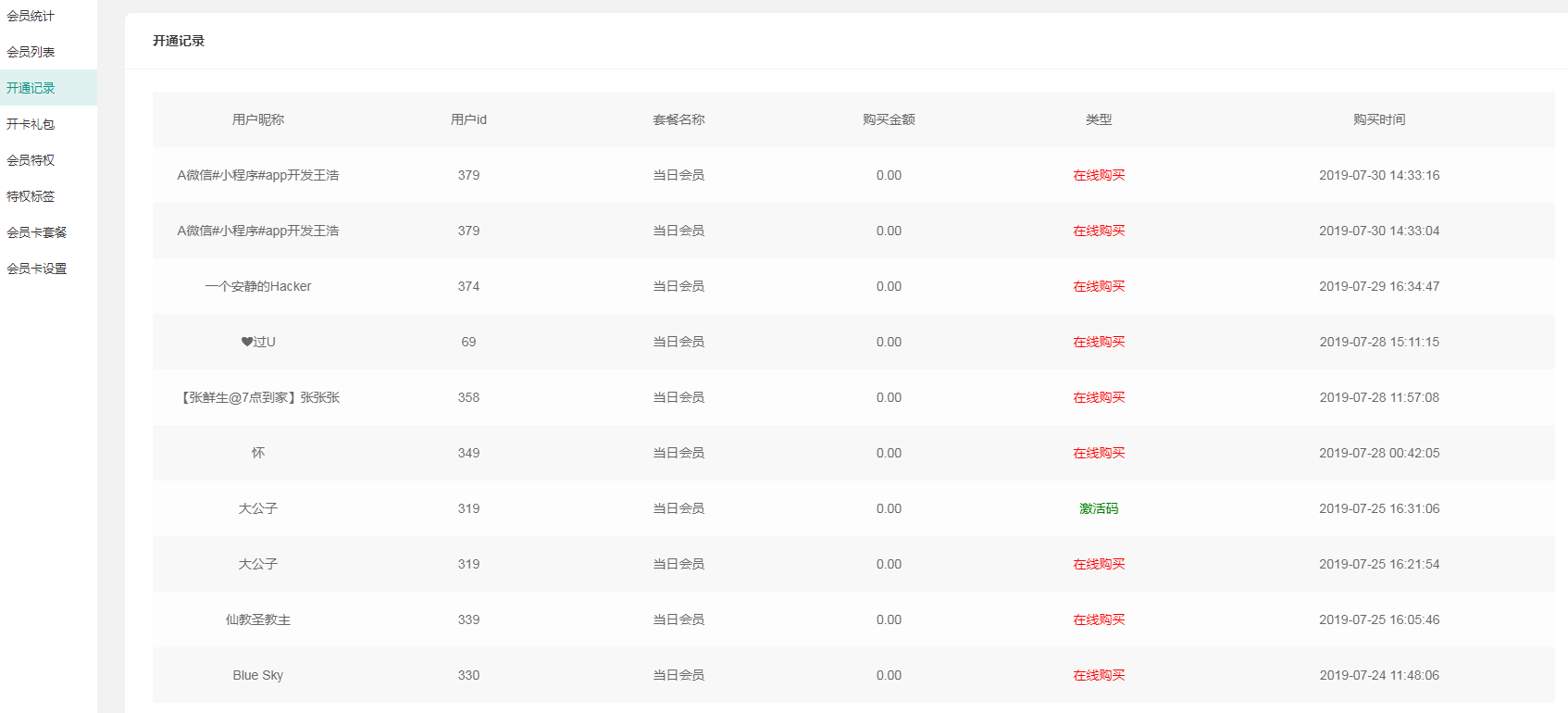Click the nickname 【张鲜生@7点到家】张张张

tap(258, 397)
